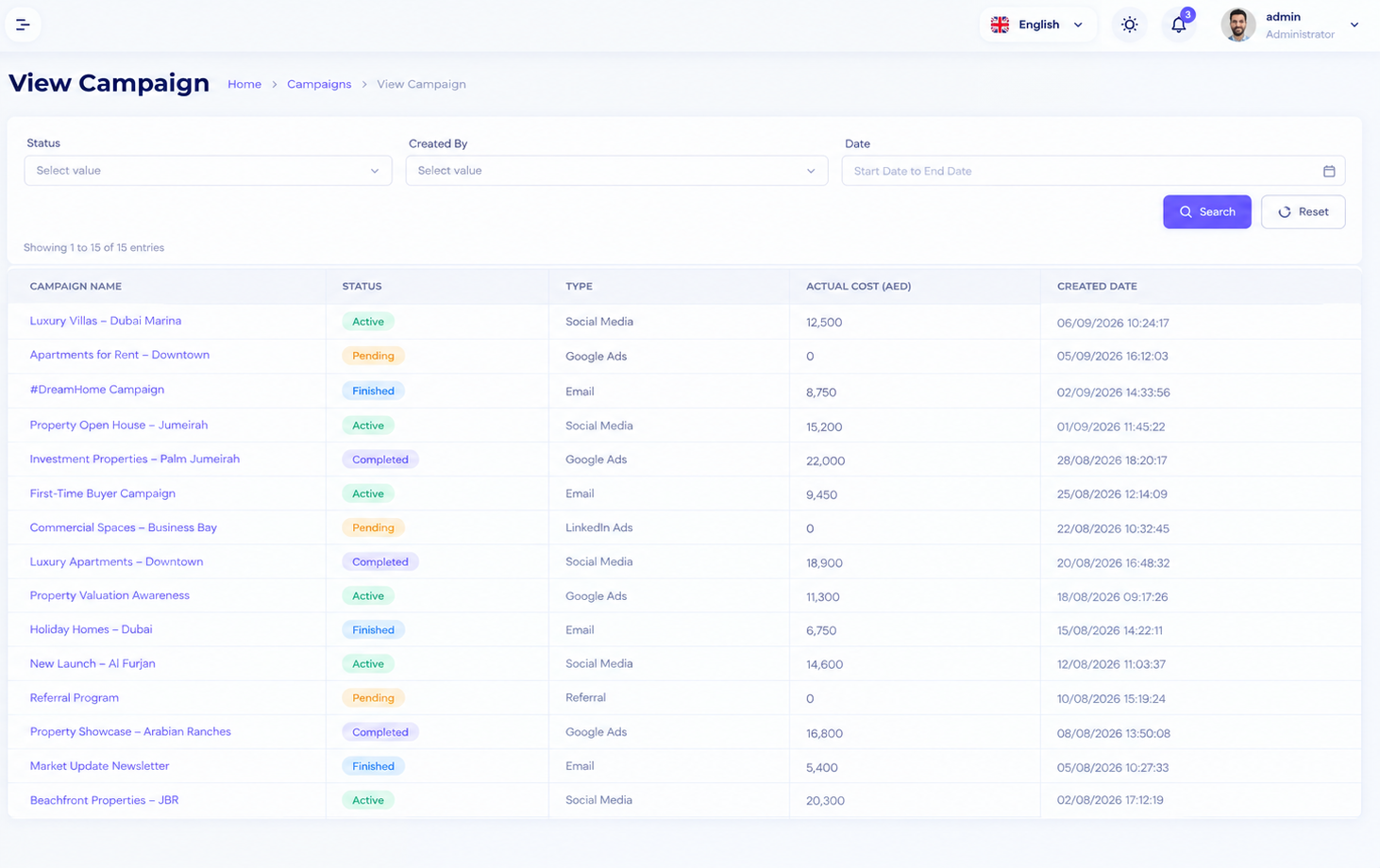
Task: Open New Launch – Al Furjan campaign
Action: [x=93, y=663]
